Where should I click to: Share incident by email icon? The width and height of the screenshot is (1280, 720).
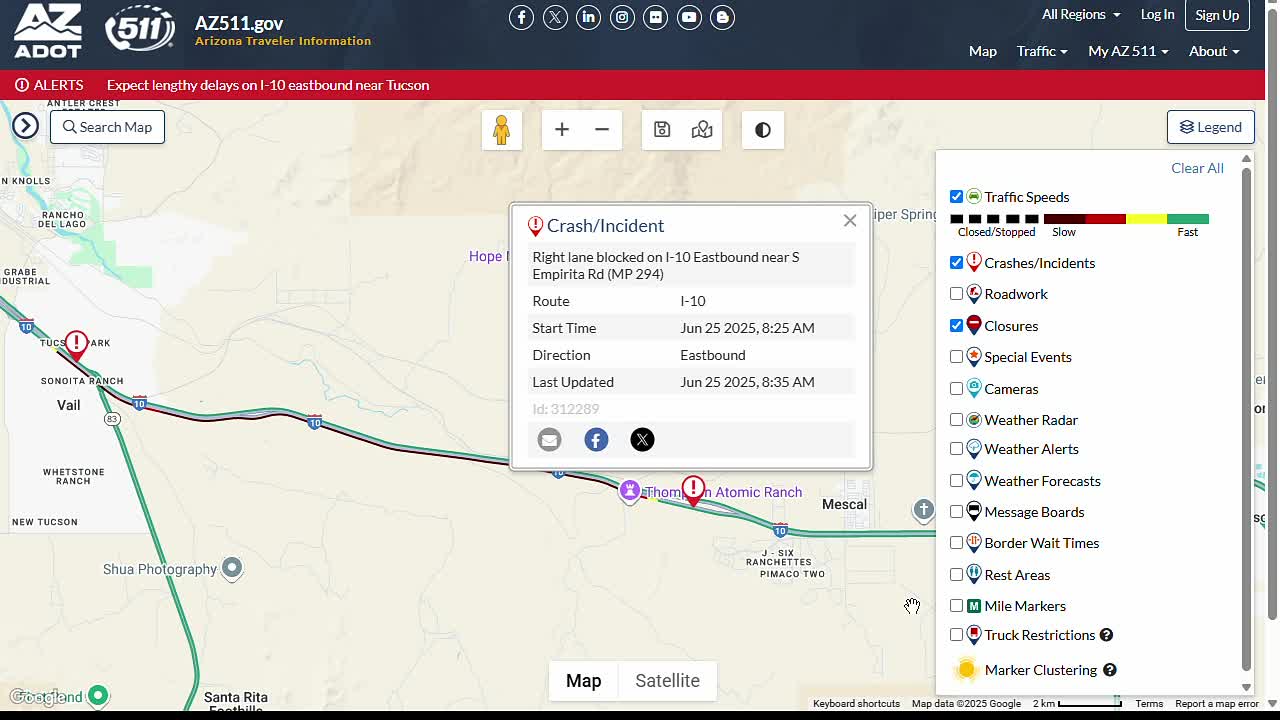(549, 440)
